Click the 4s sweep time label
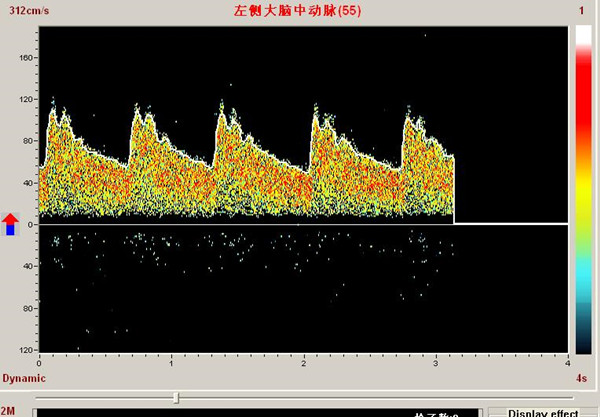600x417 pixels. tap(579, 378)
